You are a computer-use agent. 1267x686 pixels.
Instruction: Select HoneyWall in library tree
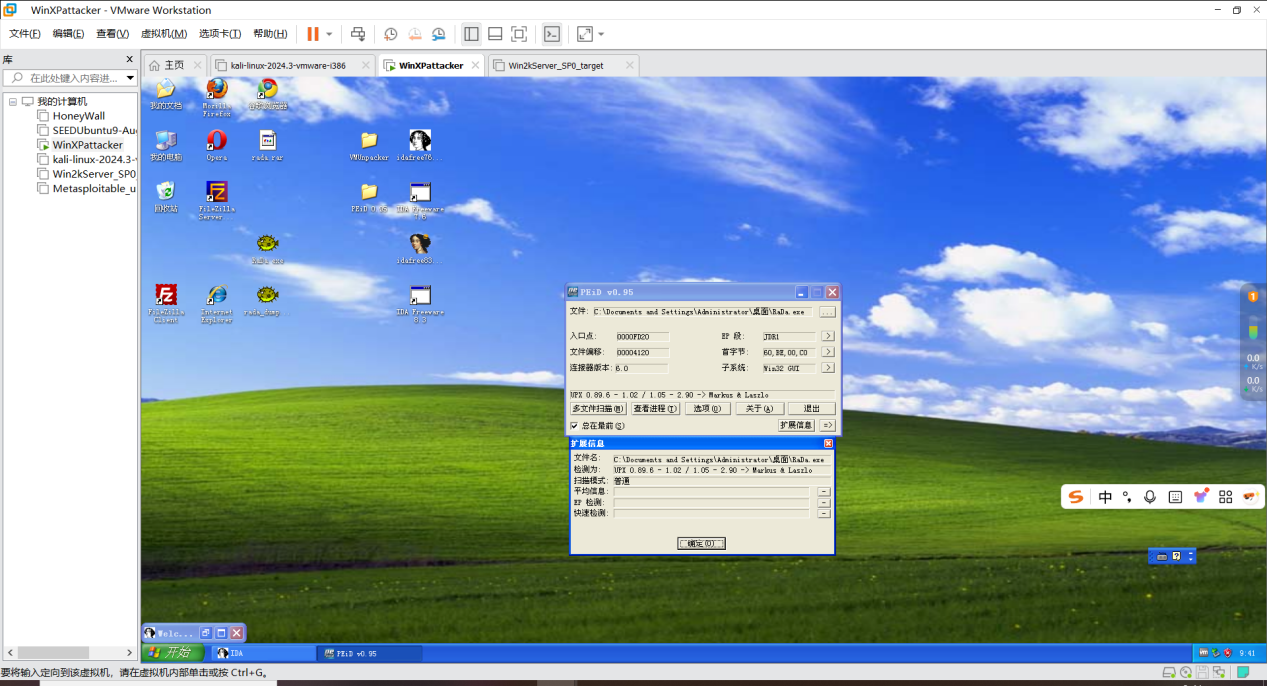tap(78, 116)
